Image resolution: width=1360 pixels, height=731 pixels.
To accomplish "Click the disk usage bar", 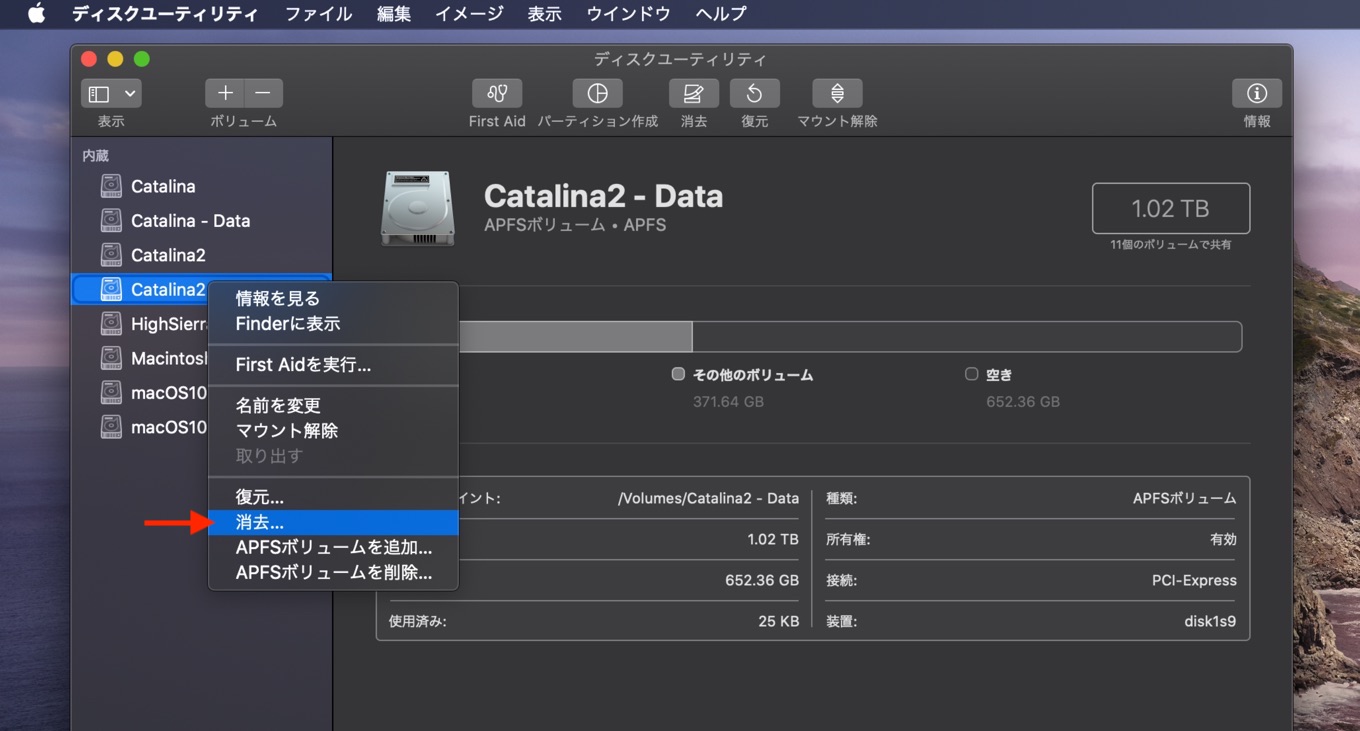I will pos(809,336).
